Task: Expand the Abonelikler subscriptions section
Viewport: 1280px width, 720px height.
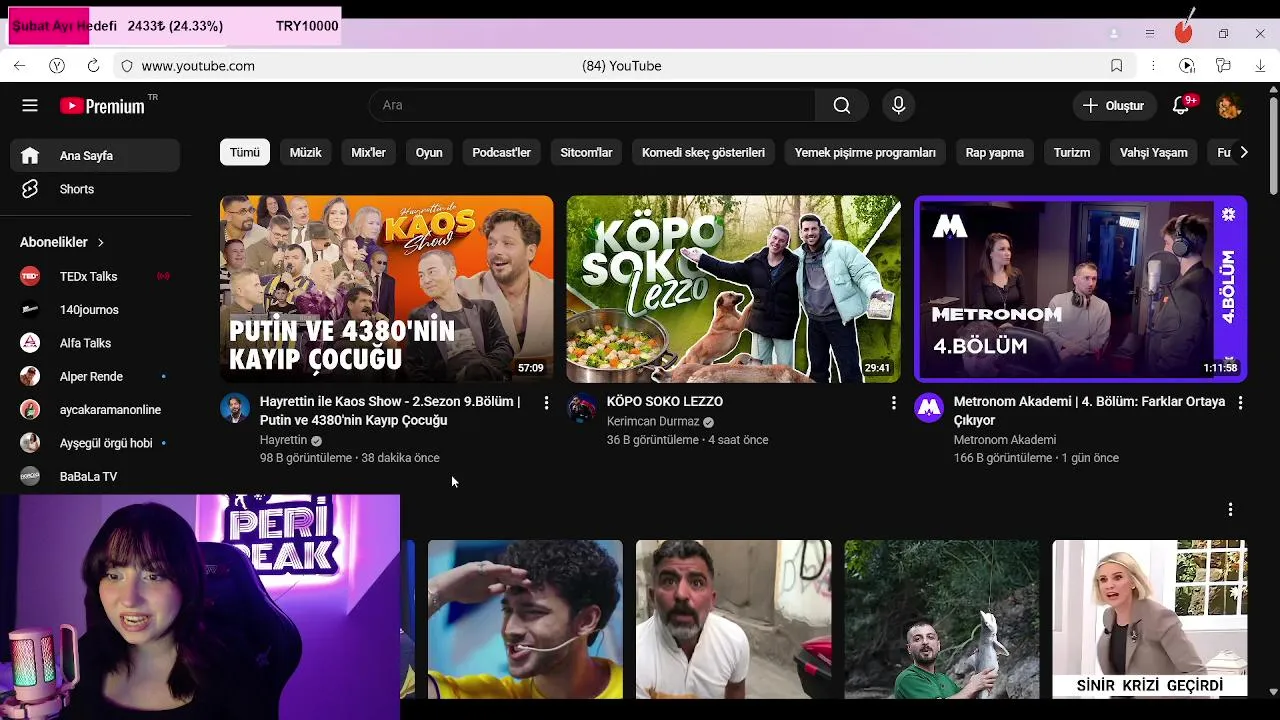Action: [62, 242]
